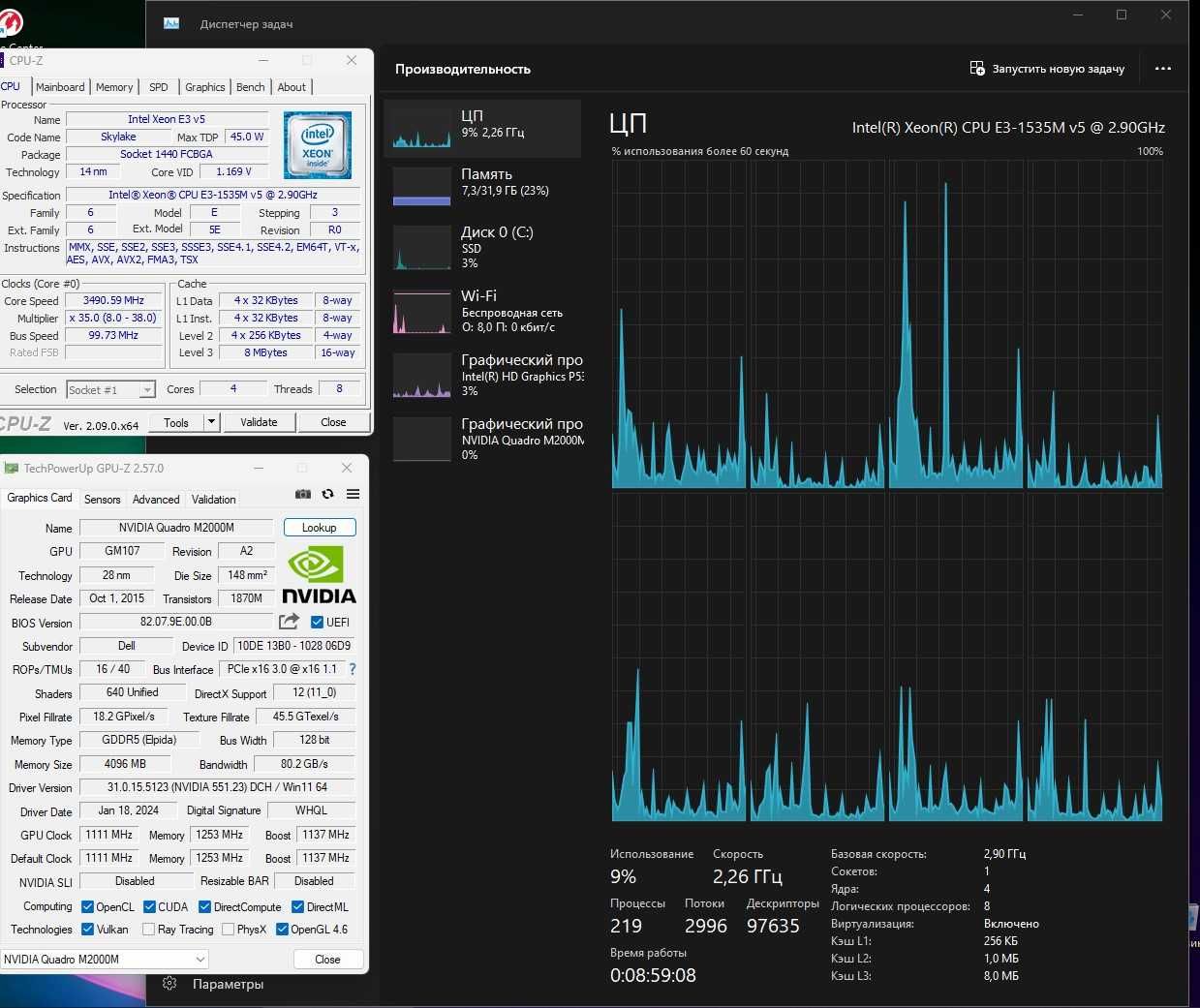Click the Intel Xeon logo in CPU-Z
1200x1008 pixels.
pos(318,144)
